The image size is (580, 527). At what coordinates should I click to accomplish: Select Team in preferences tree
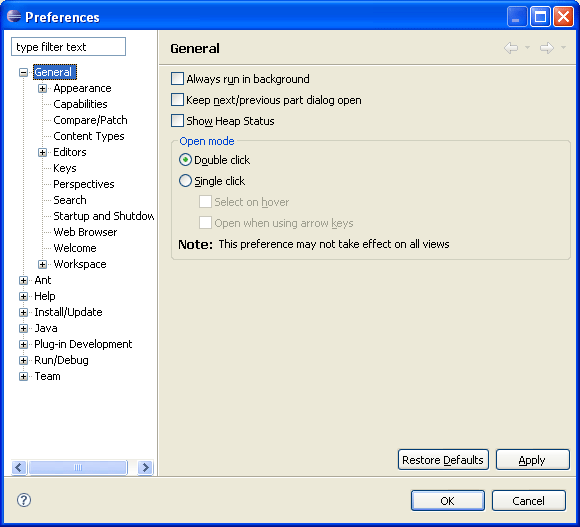(x=47, y=376)
